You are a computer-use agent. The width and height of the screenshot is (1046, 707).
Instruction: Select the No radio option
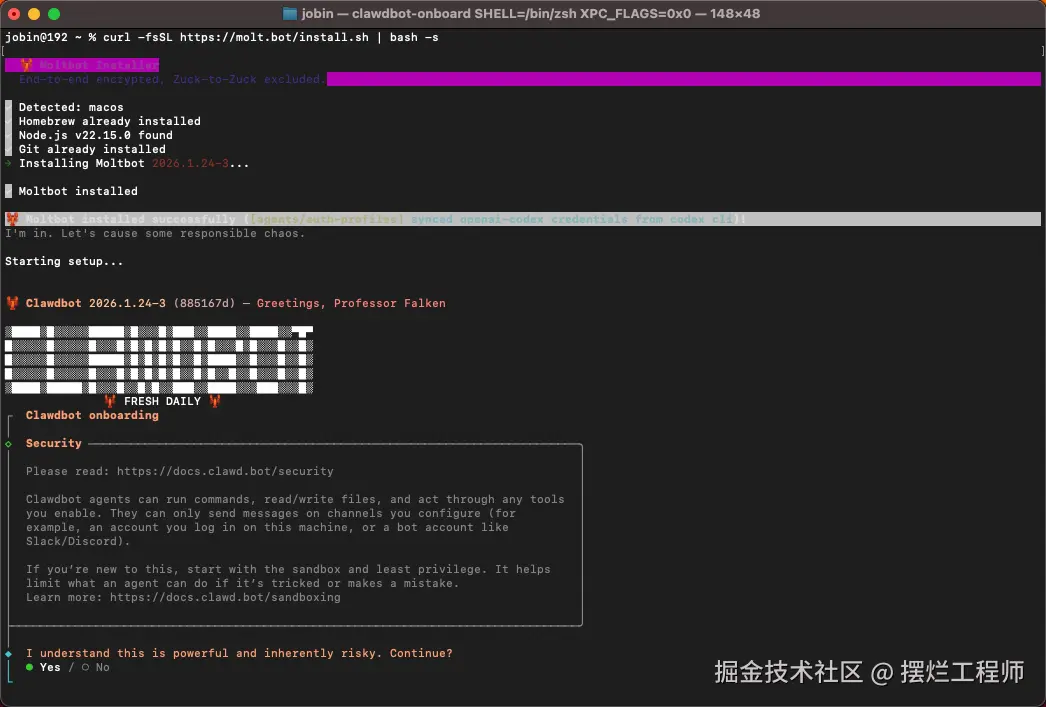tap(96, 667)
